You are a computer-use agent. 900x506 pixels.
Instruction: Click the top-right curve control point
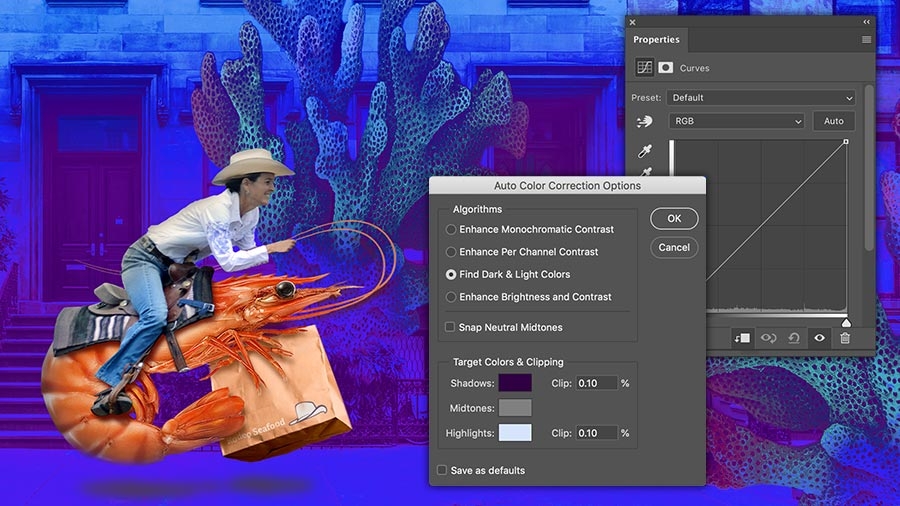point(845,141)
